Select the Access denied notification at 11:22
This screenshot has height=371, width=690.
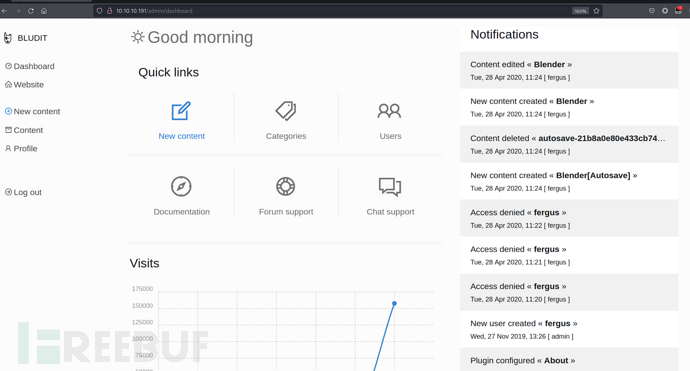tap(569, 218)
